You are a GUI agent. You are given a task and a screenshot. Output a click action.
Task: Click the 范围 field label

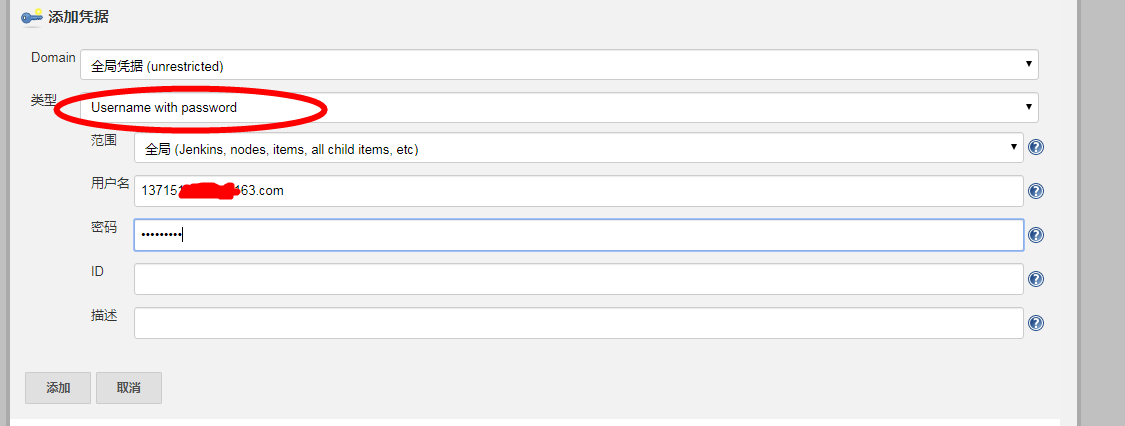(104, 140)
